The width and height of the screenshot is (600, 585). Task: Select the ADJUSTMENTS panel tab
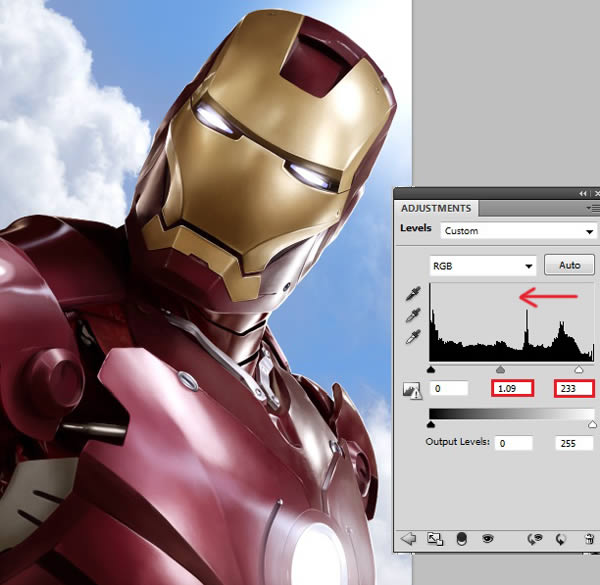coord(436,209)
